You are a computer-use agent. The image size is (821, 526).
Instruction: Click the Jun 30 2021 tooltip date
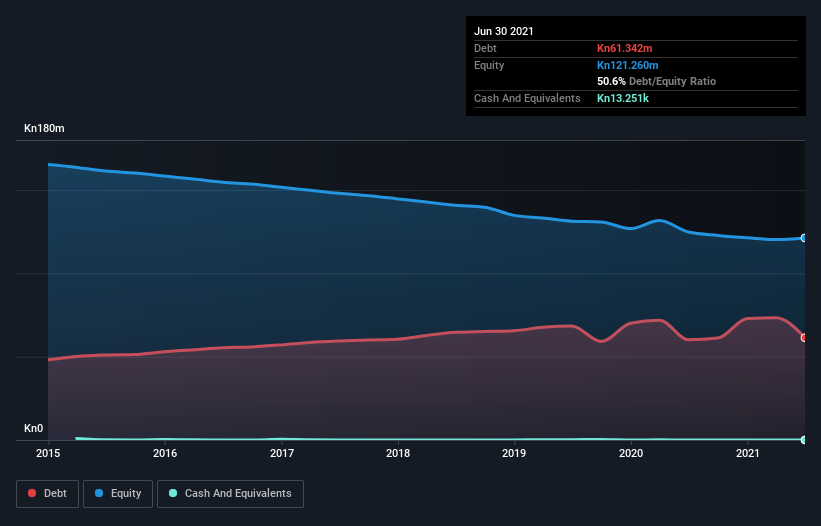click(x=504, y=31)
